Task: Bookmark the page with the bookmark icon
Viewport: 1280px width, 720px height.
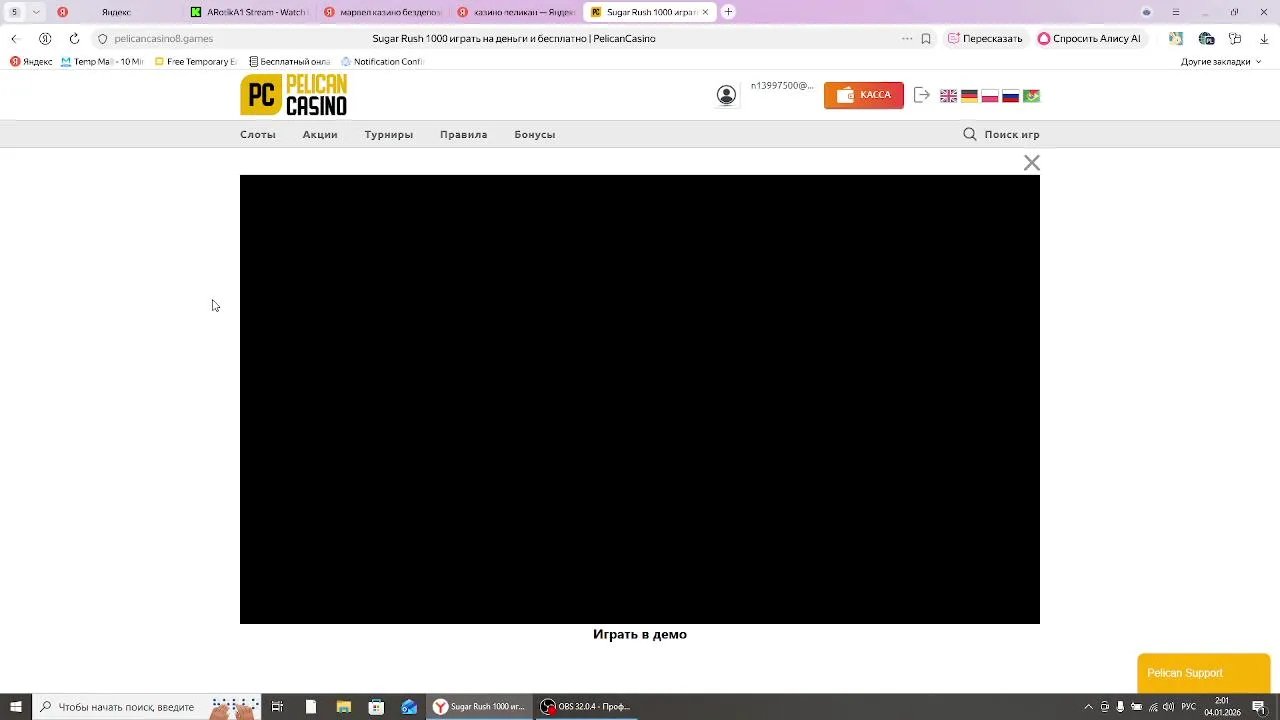Action: coord(926,38)
